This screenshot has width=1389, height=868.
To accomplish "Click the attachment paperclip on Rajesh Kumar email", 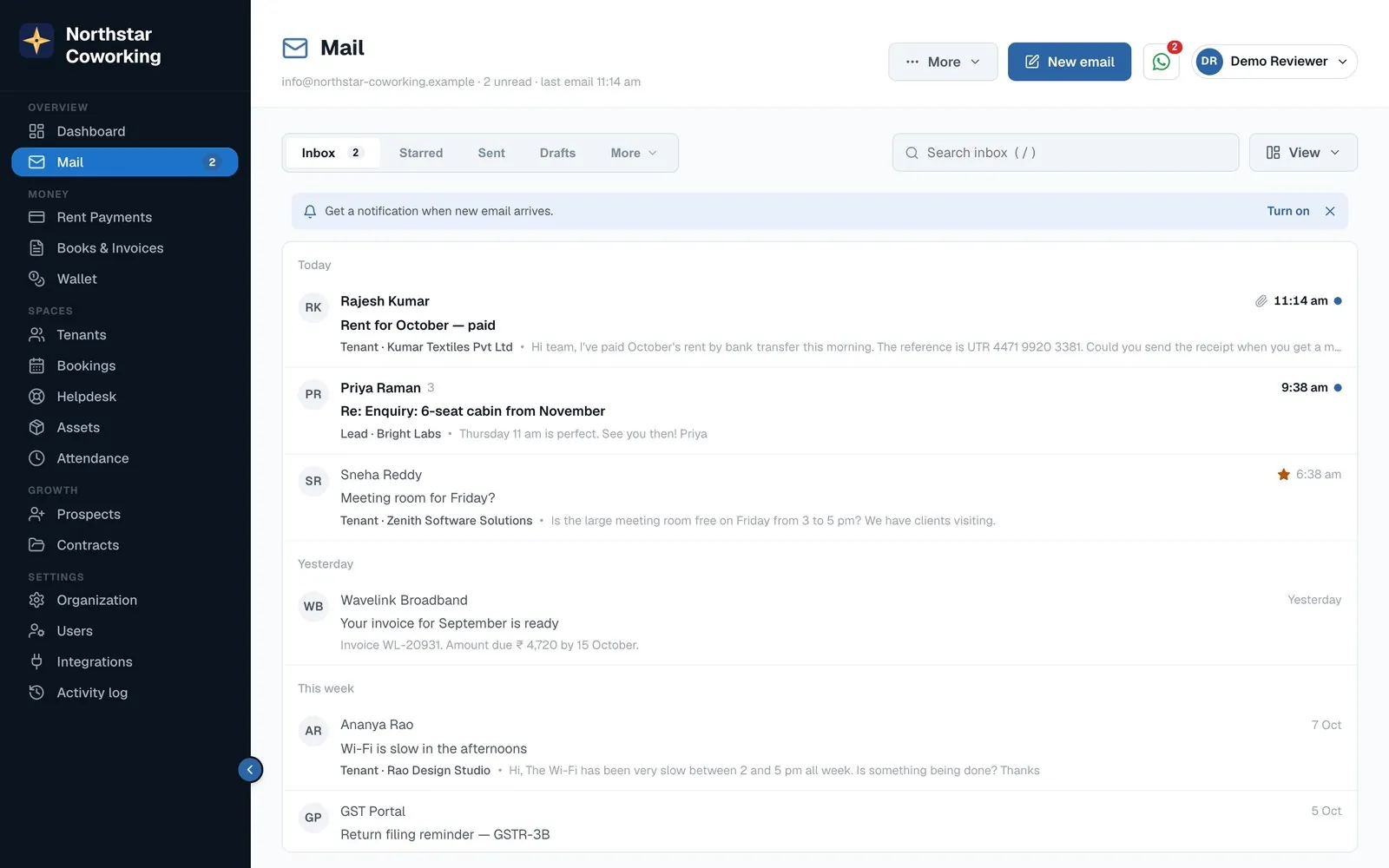I will coord(1261,301).
